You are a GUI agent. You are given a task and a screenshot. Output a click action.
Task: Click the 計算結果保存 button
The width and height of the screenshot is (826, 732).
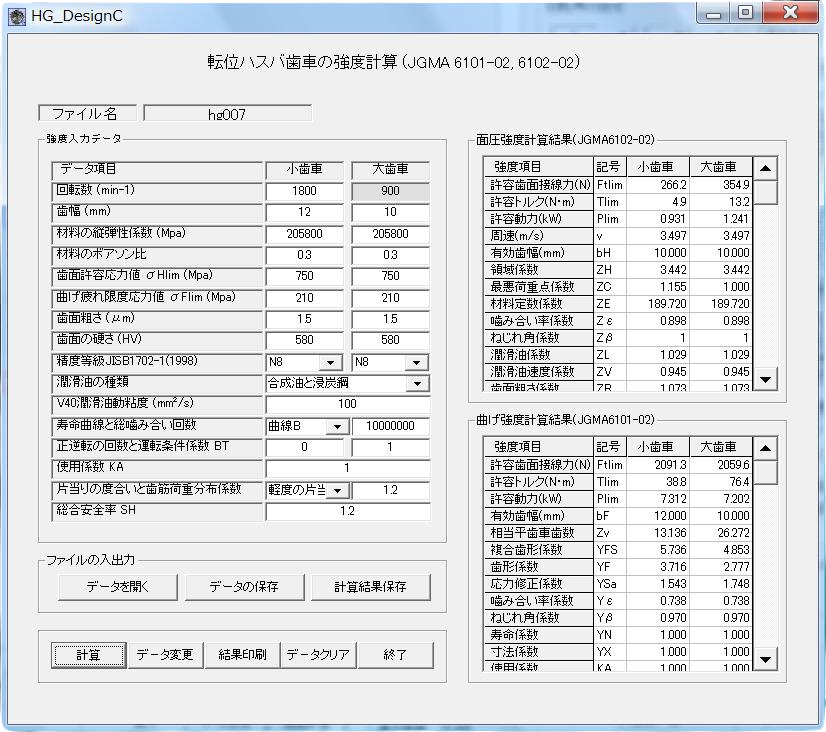370,586
